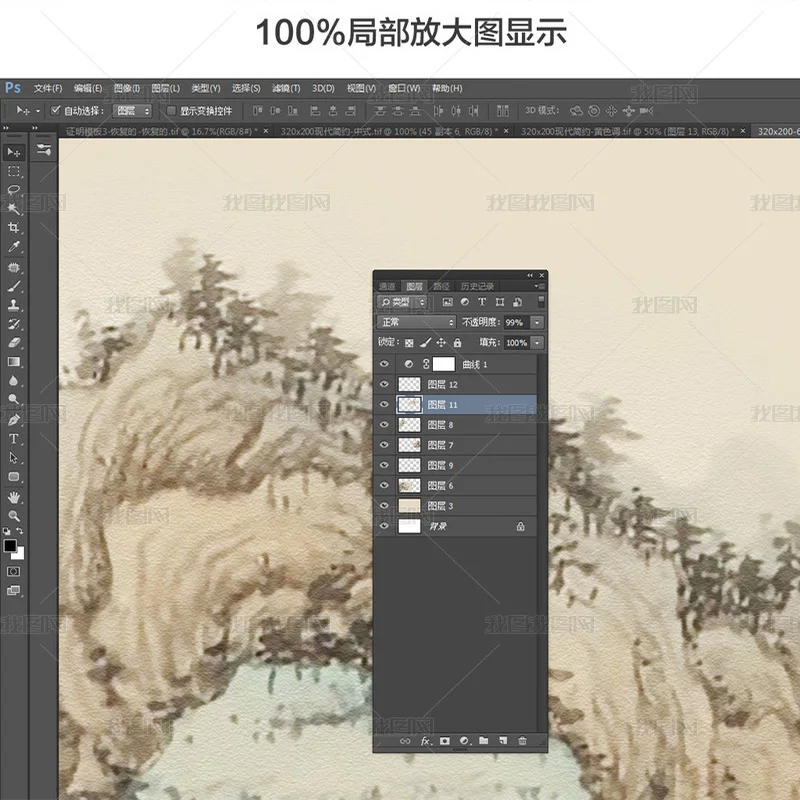The height and width of the screenshot is (800, 800).
Task: Hide layer 图层 12
Action: [x=384, y=384]
